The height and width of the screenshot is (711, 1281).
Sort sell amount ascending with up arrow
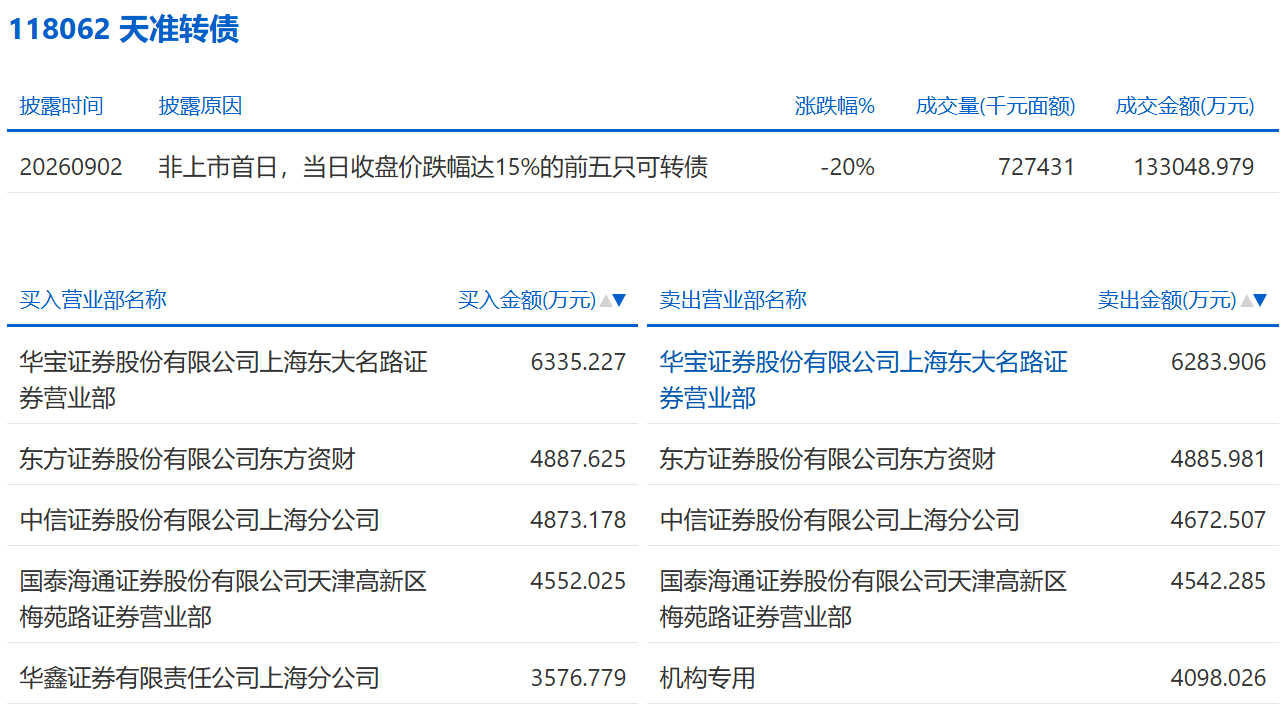pos(1246,300)
